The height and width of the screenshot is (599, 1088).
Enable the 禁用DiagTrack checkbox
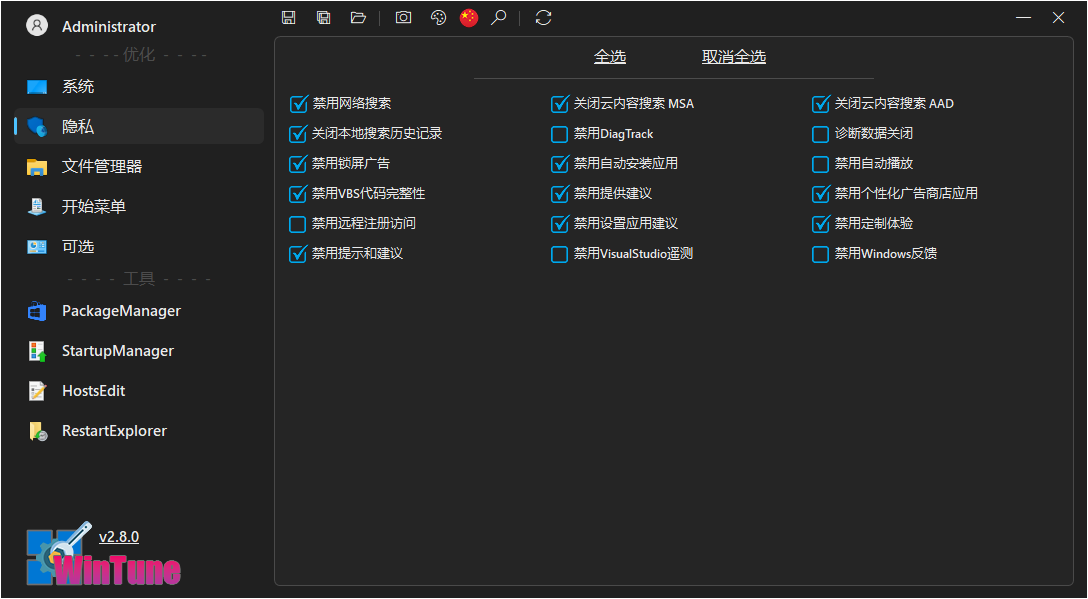(x=559, y=134)
